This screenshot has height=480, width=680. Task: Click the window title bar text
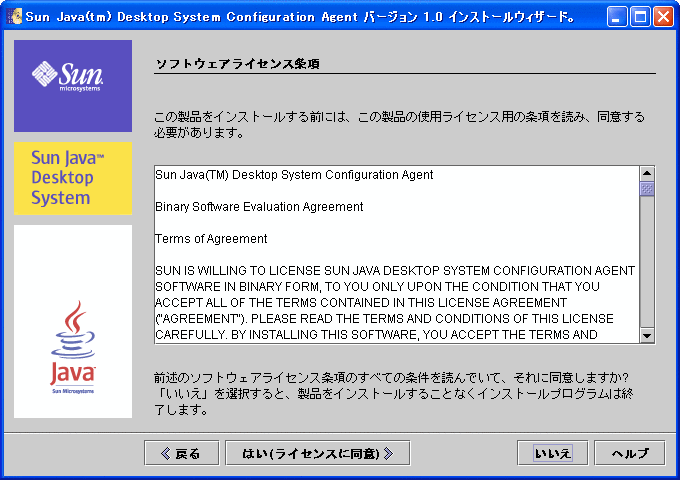tap(300, 17)
